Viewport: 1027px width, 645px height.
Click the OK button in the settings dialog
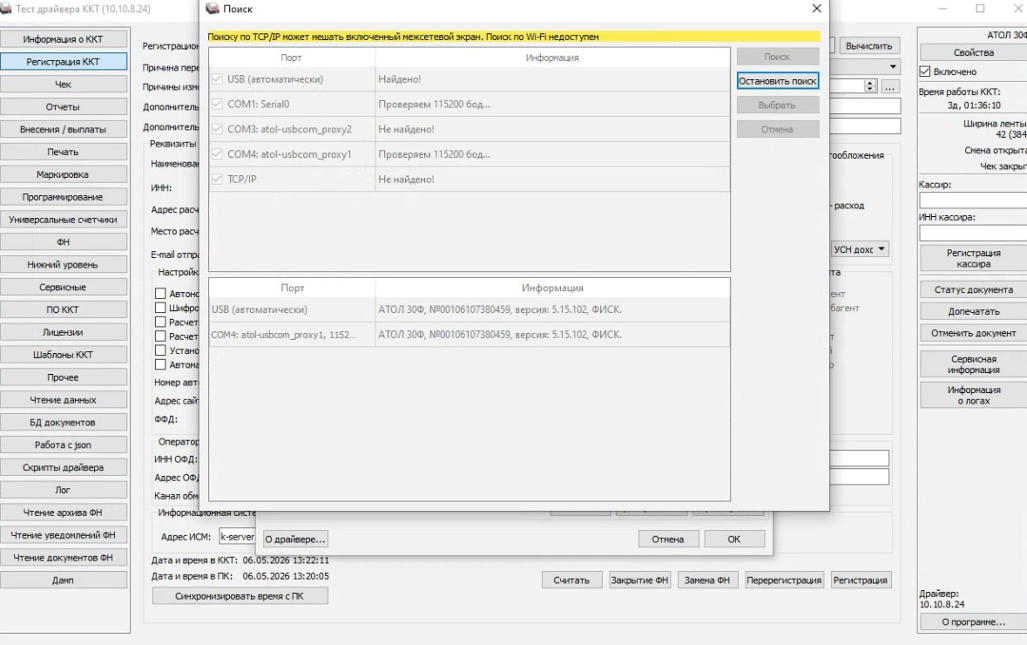[x=734, y=540]
